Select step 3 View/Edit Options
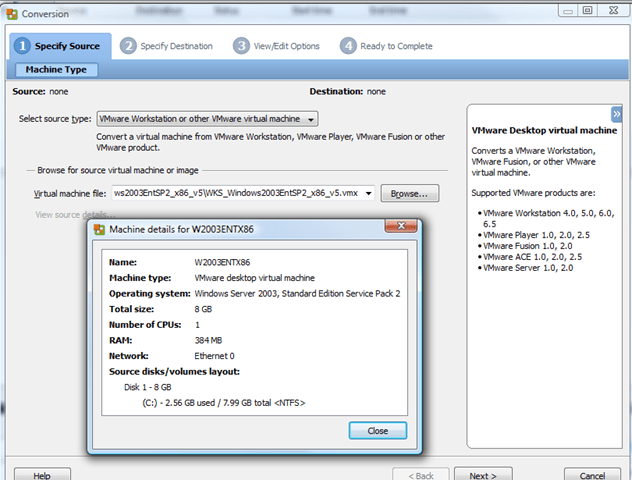The image size is (632, 480). [x=277, y=46]
